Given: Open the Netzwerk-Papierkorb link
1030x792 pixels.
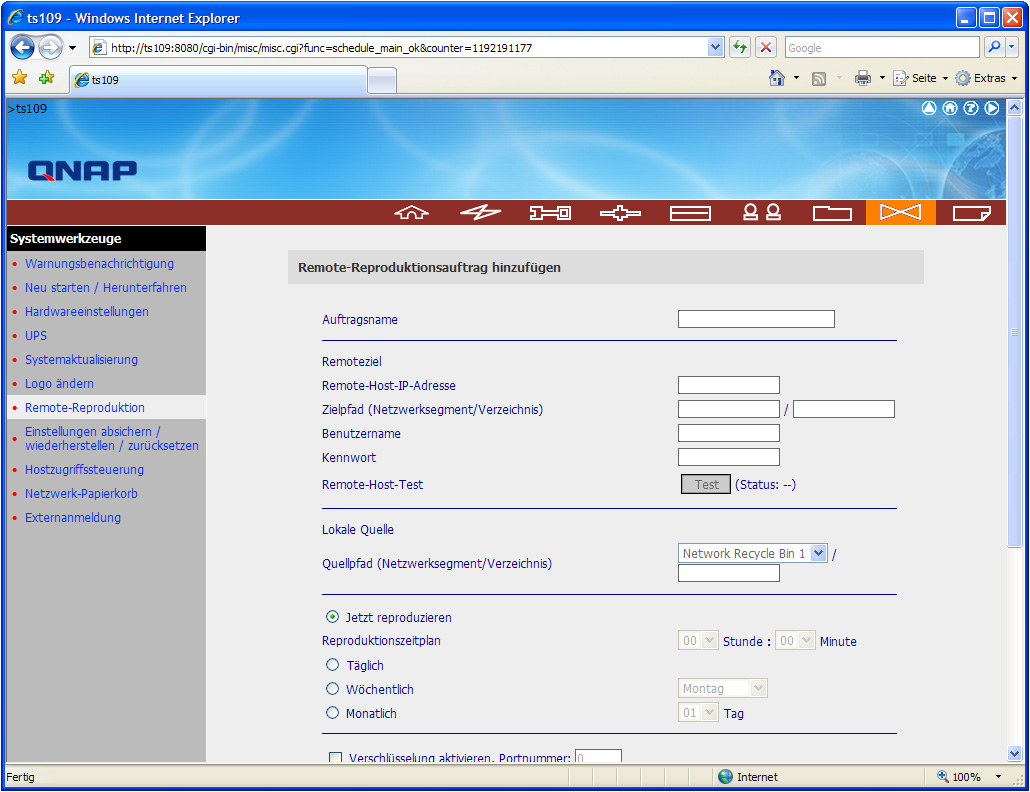Looking at the screenshot, I should [x=81, y=494].
